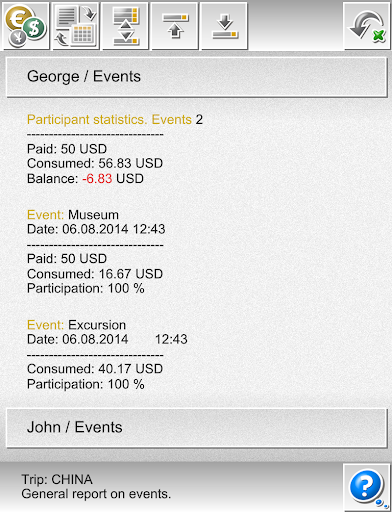The width and height of the screenshot is (392, 512).
Task: Click the Museum date 06.08.2014 12:43
Action: point(96,229)
